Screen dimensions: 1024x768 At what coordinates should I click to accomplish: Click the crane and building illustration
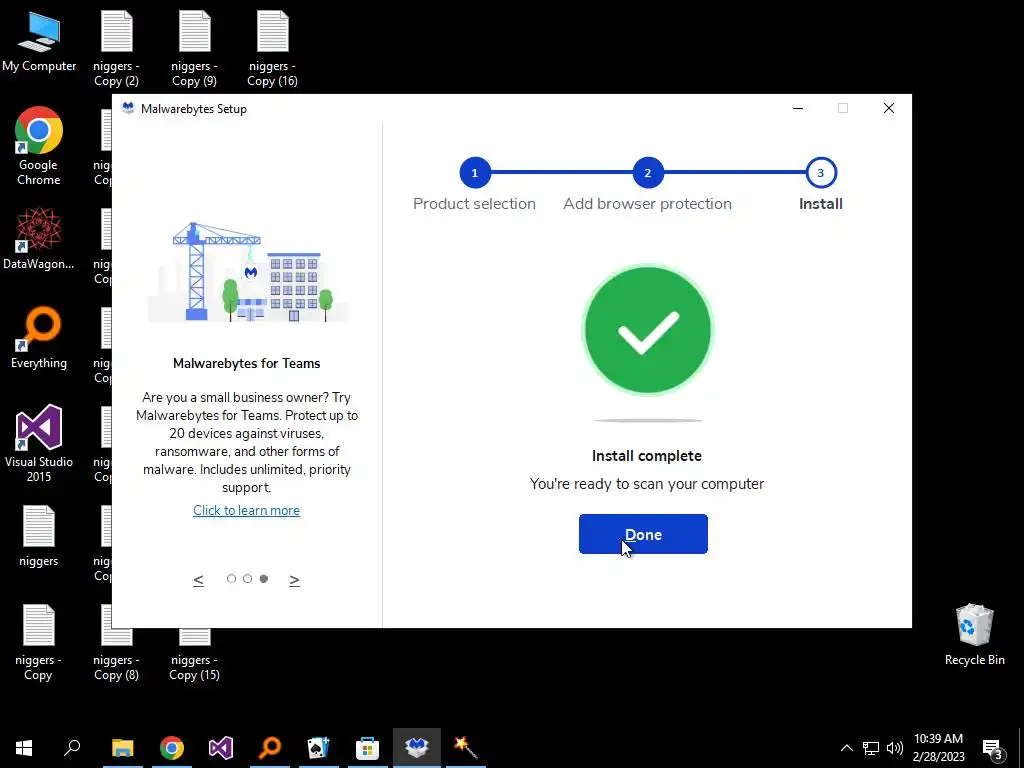pyautogui.click(x=247, y=272)
